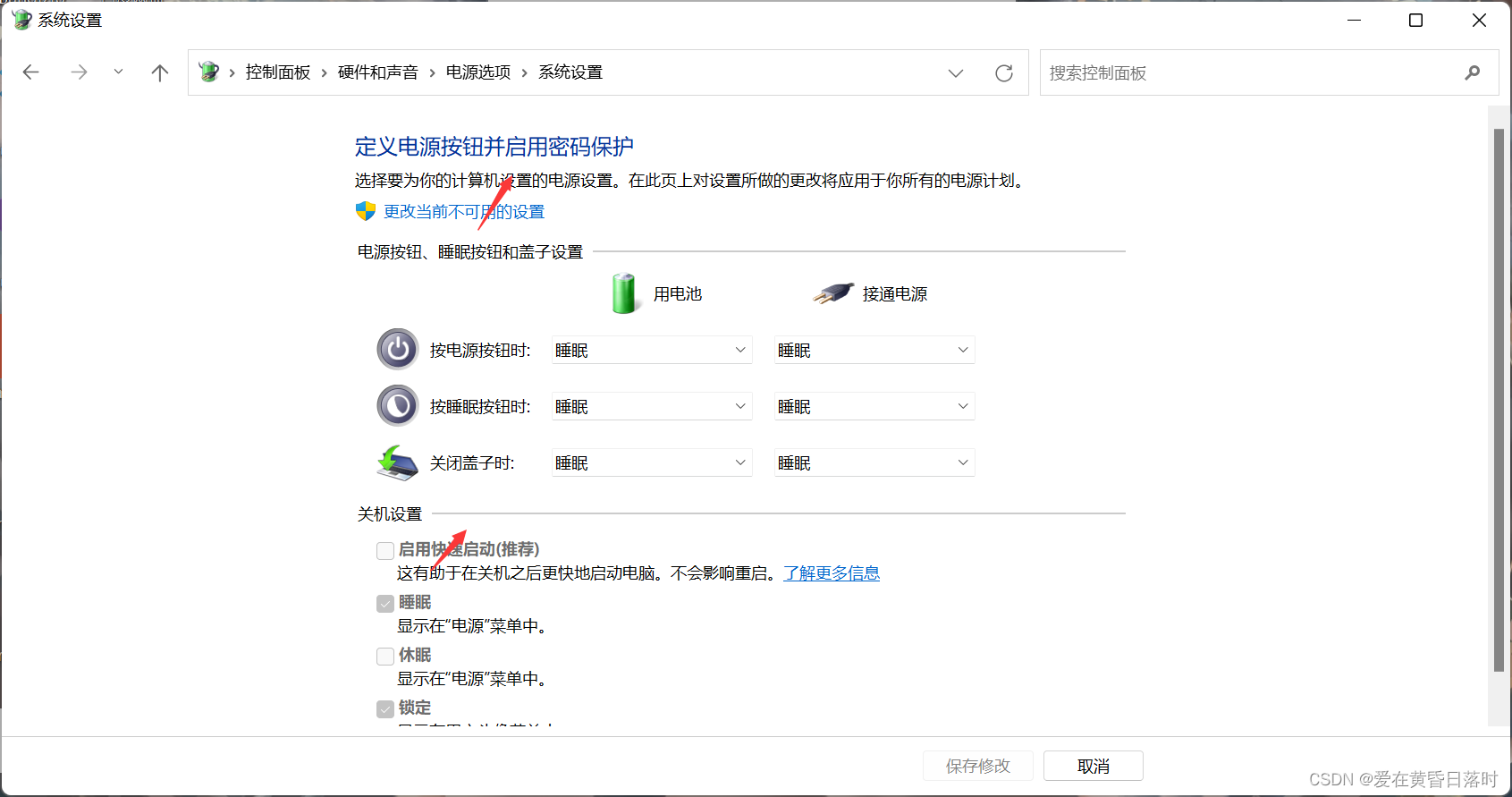Image resolution: width=1512 pixels, height=797 pixels.
Task: Open power button on-battery dropdown
Action: coord(652,350)
